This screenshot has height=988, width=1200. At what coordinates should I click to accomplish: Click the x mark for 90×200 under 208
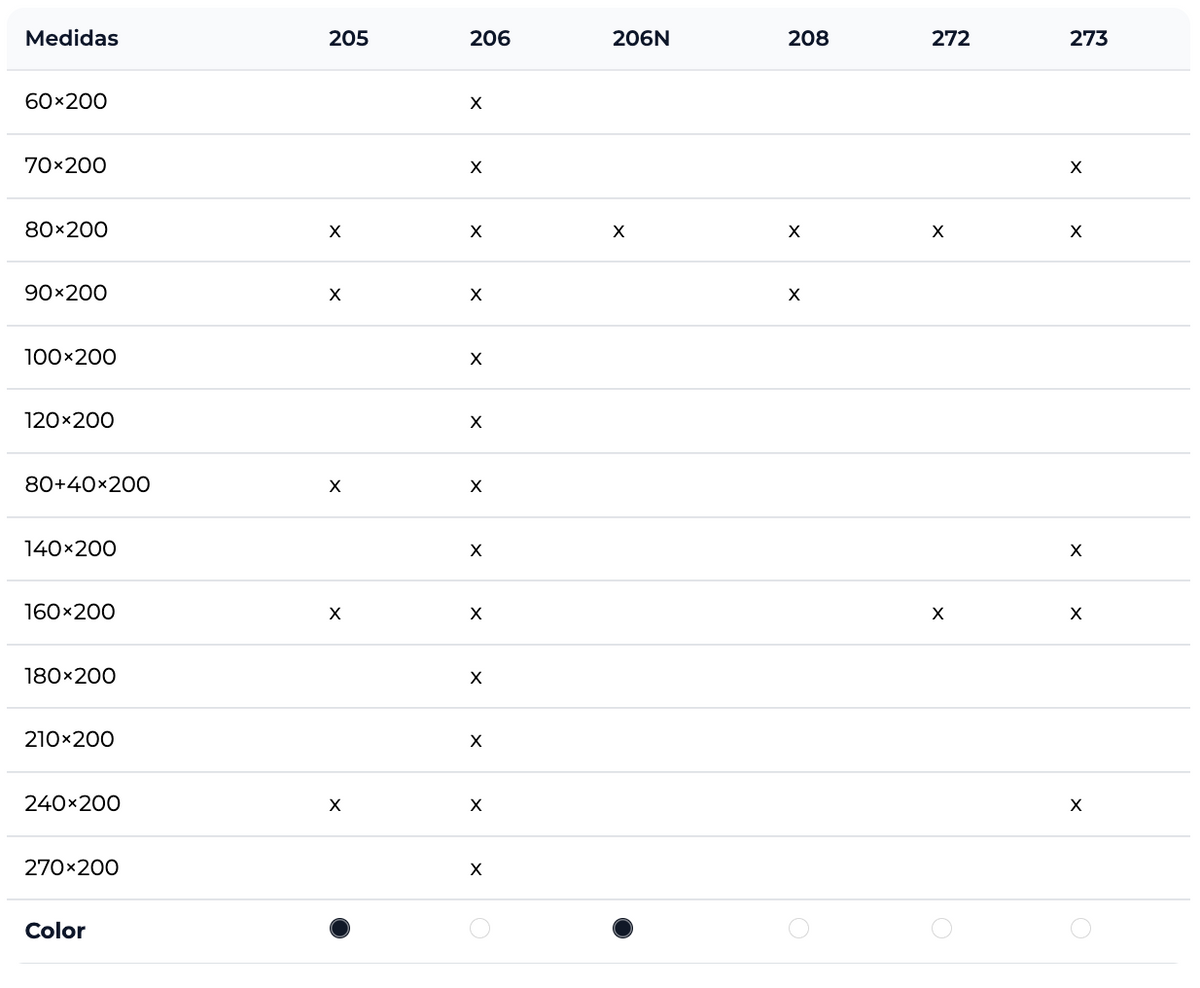(794, 294)
